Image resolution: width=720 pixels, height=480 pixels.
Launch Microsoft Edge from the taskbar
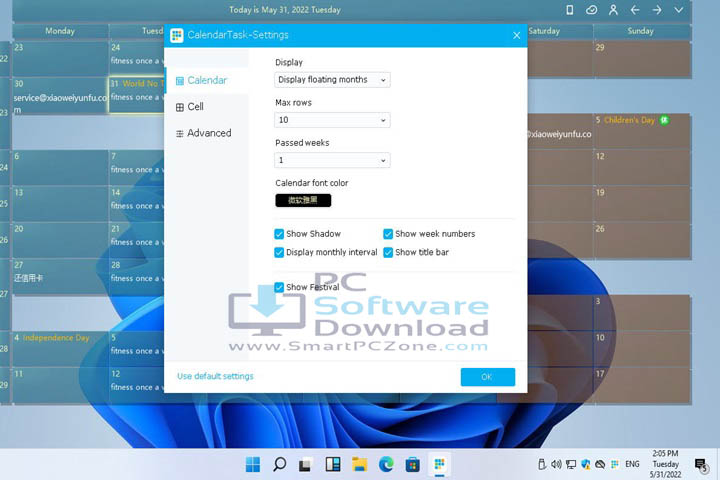click(386, 464)
